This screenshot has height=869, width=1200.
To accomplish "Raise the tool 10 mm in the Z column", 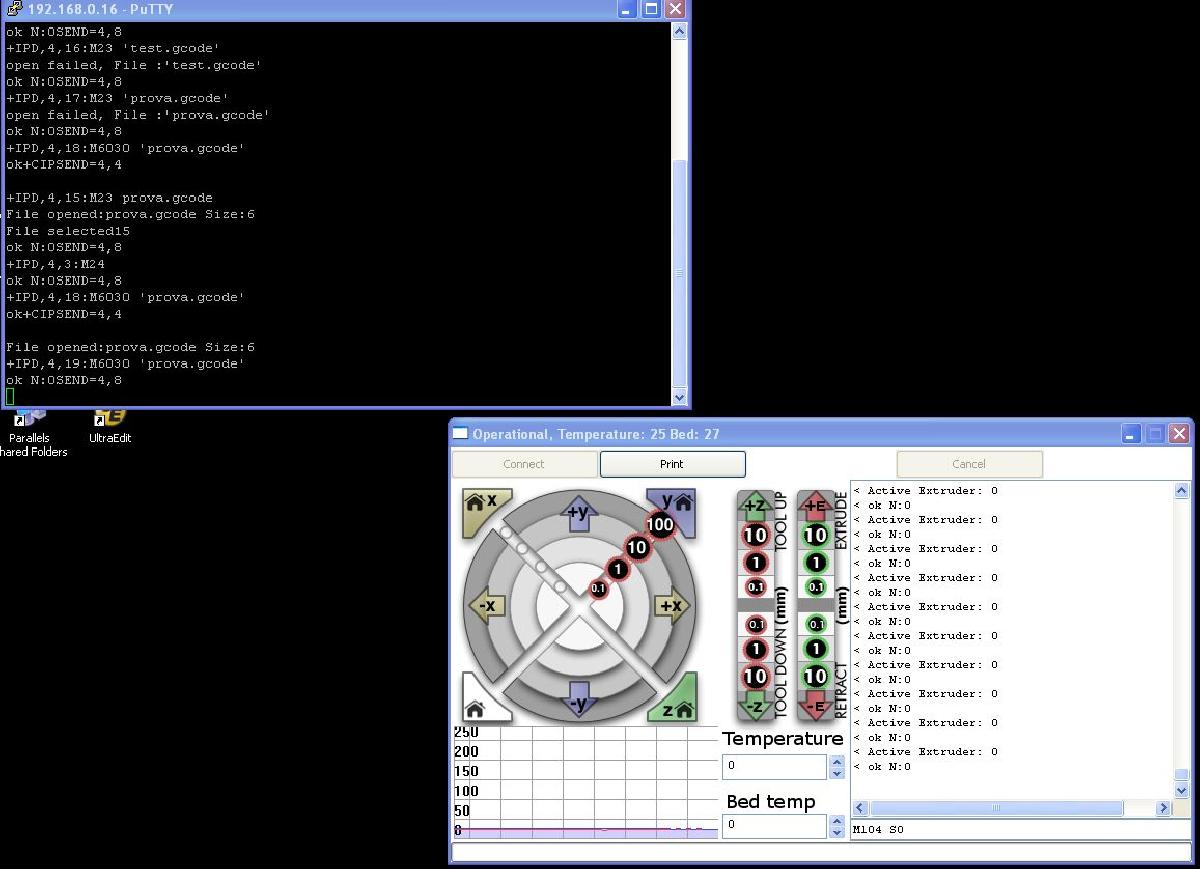I will coord(755,535).
